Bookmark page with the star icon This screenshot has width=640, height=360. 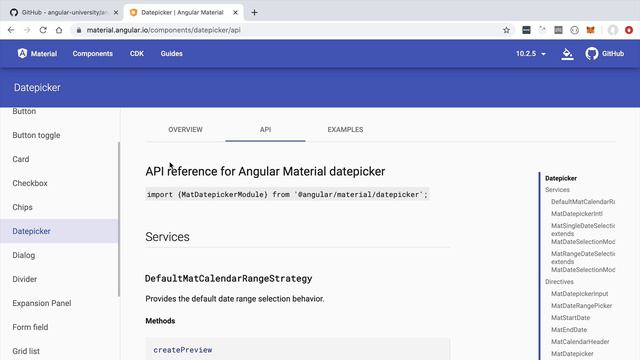pos(507,30)
